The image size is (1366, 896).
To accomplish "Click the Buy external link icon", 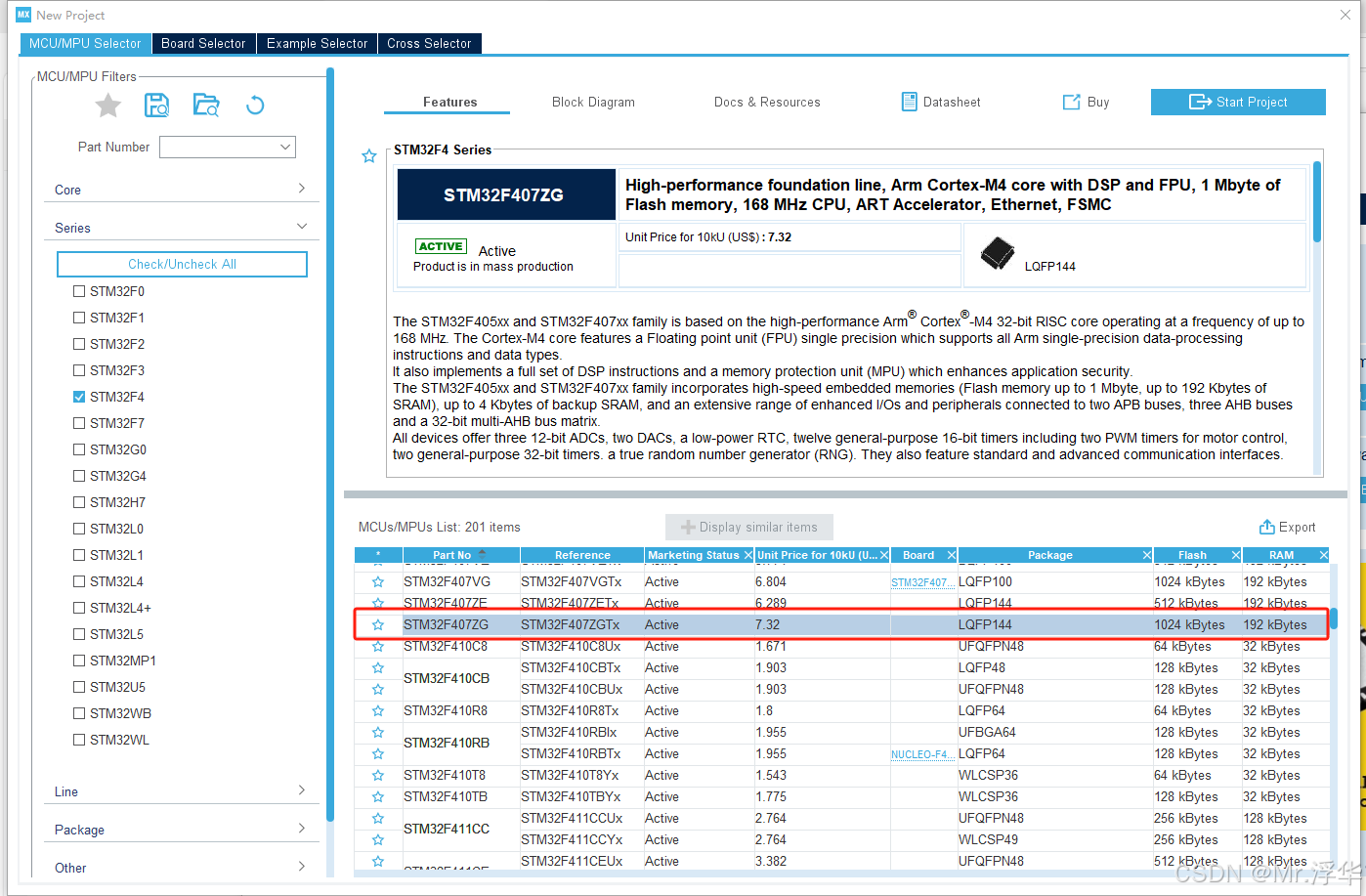I will (x=1072, y=102).
